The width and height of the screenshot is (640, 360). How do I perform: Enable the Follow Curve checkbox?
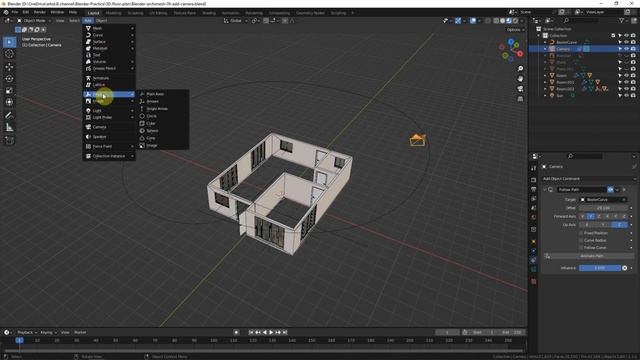tap(581, 248)
